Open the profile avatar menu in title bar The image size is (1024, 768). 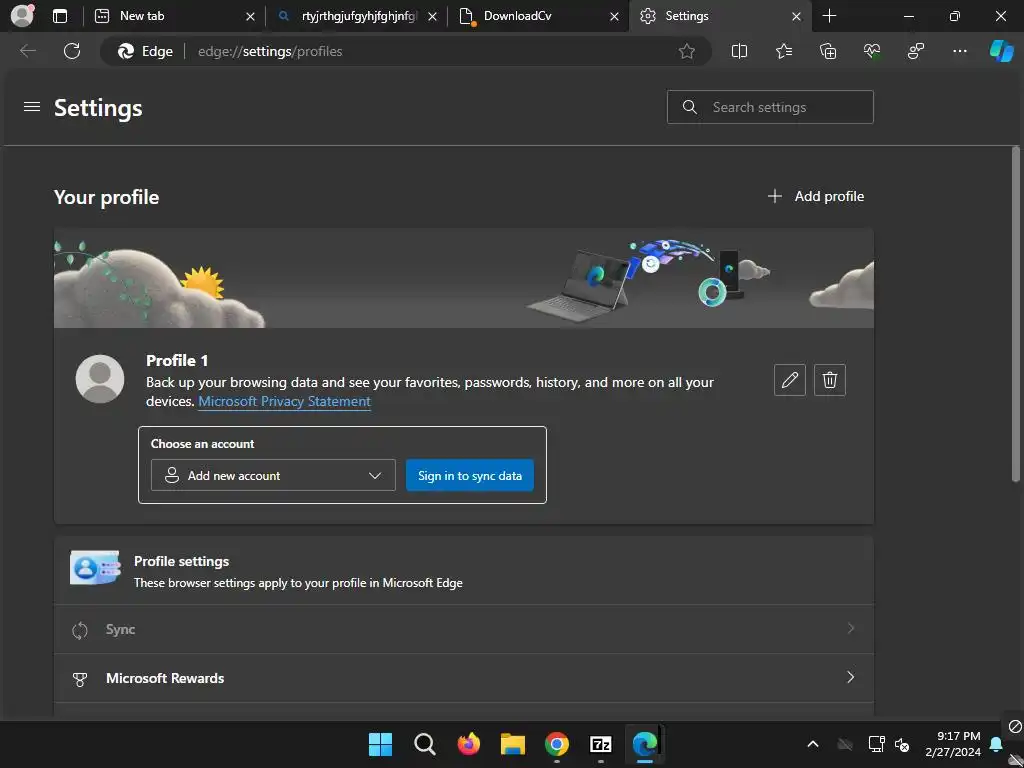tap(22, 16)
